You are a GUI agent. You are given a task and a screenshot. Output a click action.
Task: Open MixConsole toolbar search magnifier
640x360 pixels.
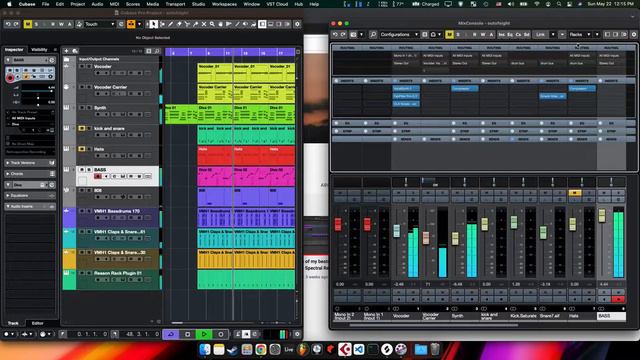tap(373, 35)
